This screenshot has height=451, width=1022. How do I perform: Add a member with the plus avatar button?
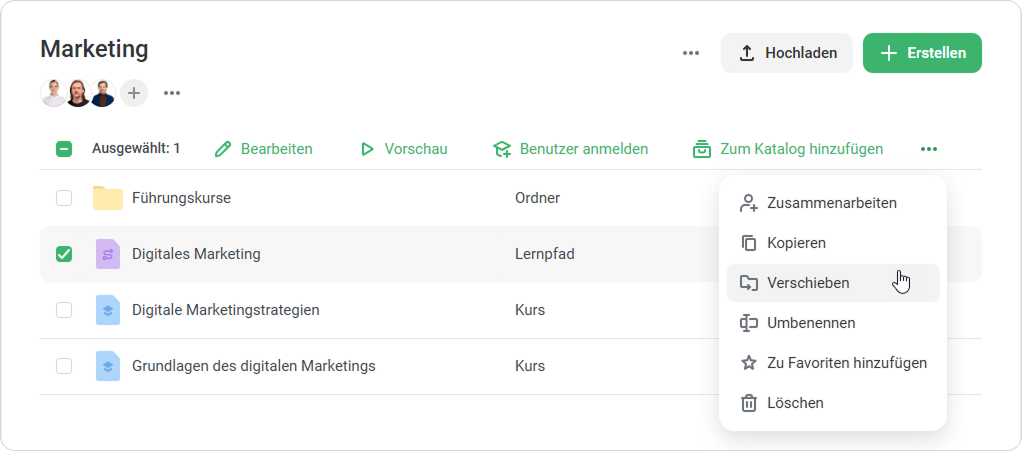point(134,93)
